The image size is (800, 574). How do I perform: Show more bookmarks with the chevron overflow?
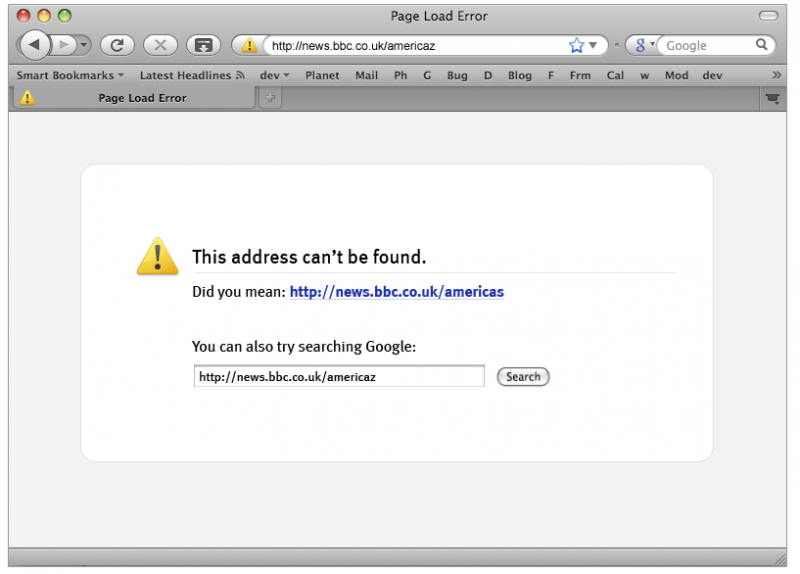tap(777, 75)
